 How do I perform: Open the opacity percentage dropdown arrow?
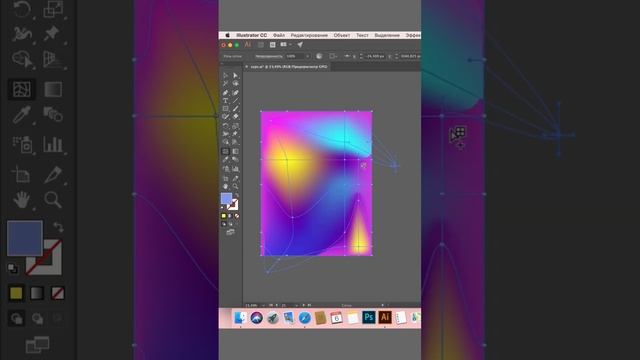308,56
